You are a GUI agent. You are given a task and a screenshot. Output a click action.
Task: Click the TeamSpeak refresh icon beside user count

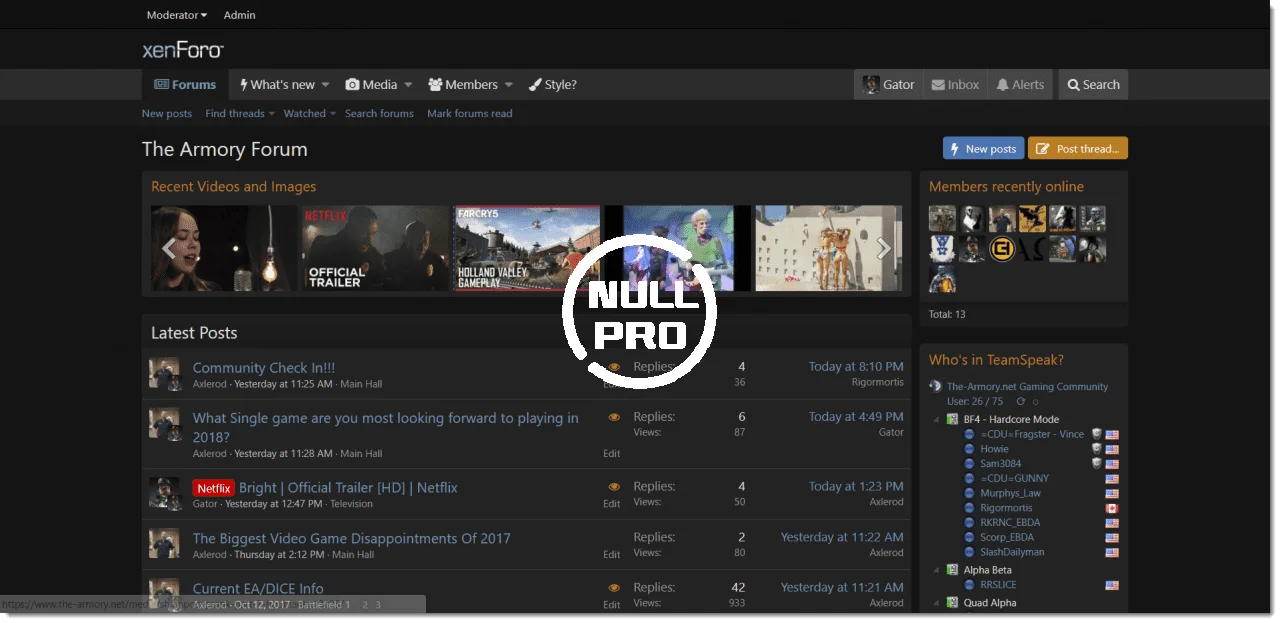(x=1020, y=401)
